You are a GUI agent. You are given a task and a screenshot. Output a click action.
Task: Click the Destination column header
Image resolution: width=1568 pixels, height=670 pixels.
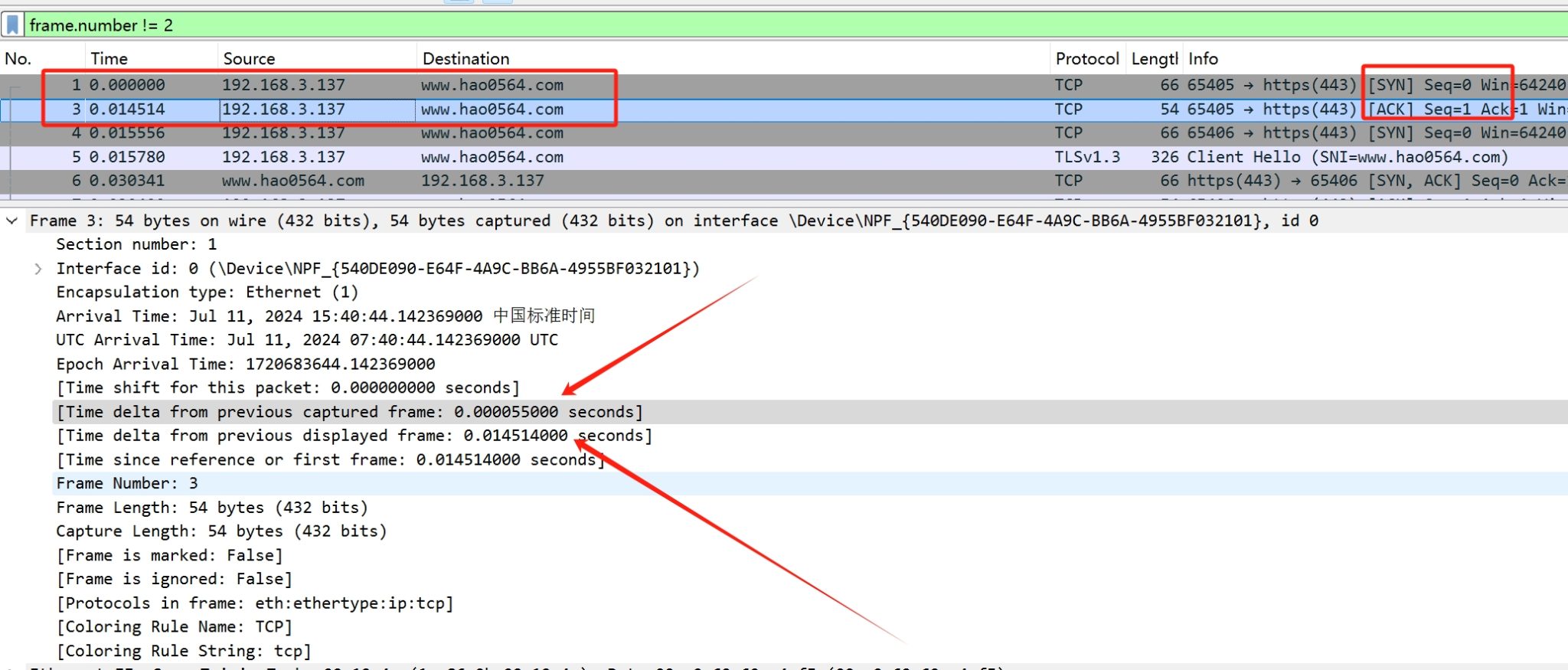coord(465,59)
